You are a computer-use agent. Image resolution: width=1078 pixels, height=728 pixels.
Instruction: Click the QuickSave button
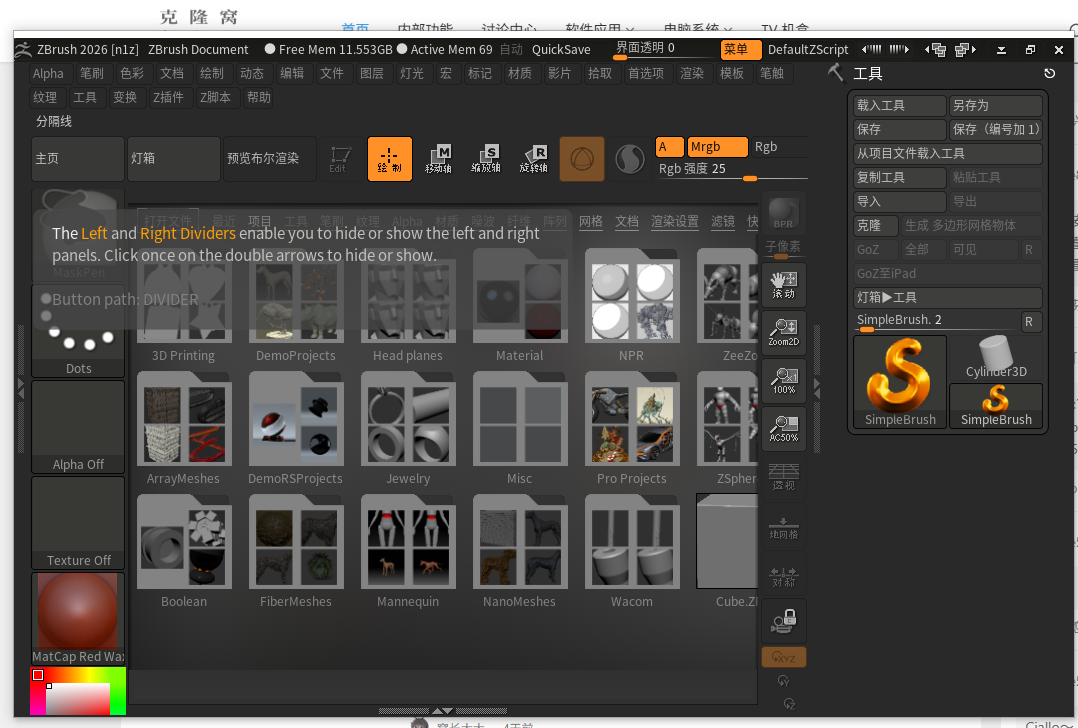(560, 49)
